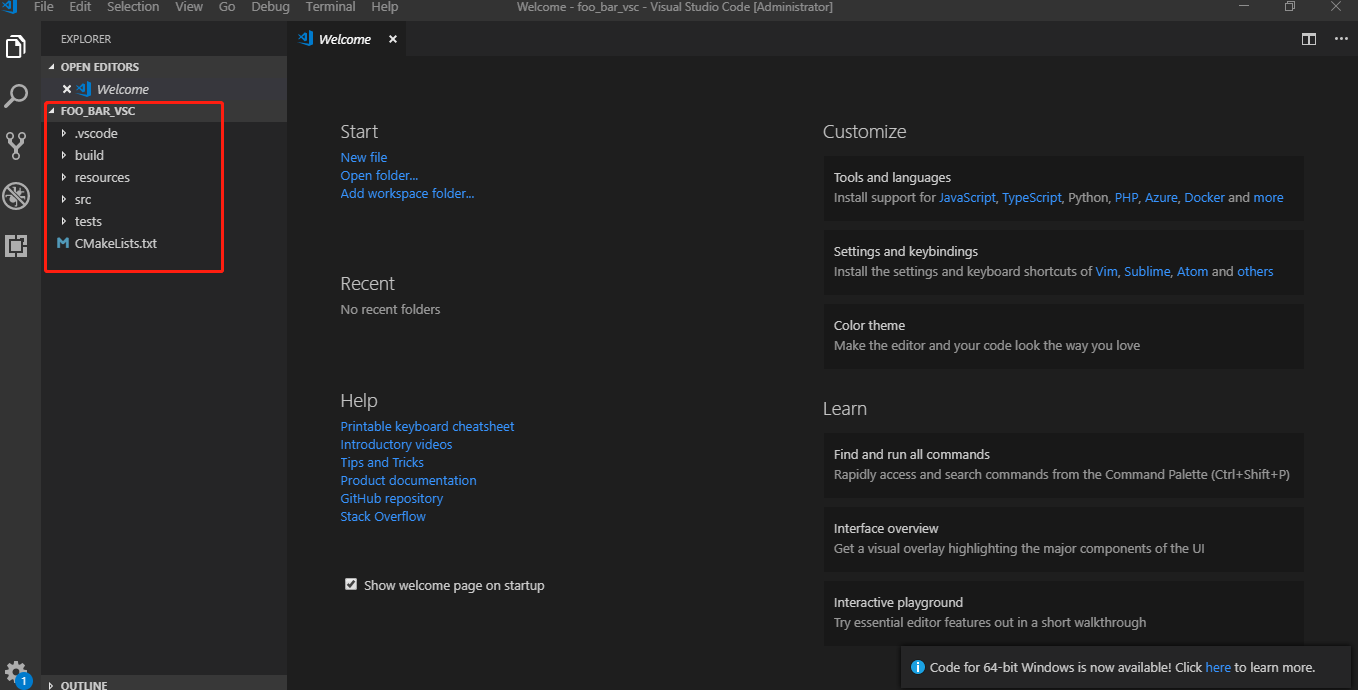Collapse the Open Editors section

52,67
